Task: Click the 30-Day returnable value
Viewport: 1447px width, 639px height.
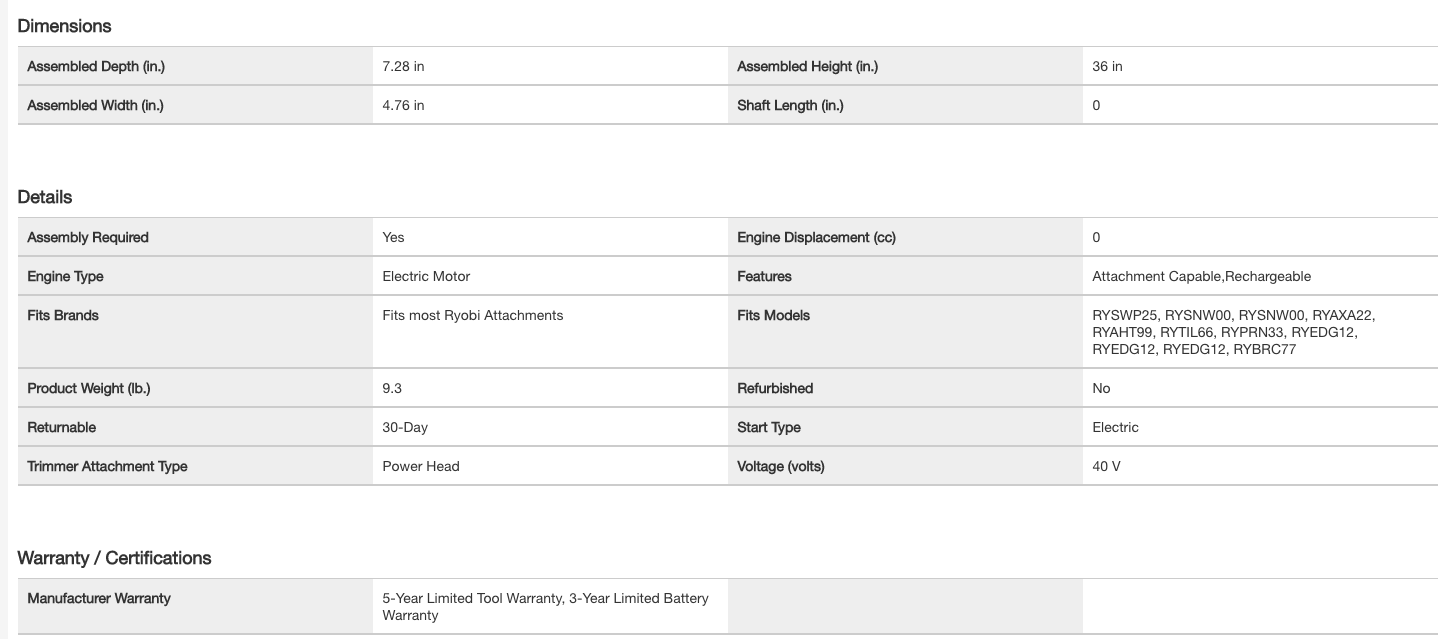Action: tap(405, 428)
